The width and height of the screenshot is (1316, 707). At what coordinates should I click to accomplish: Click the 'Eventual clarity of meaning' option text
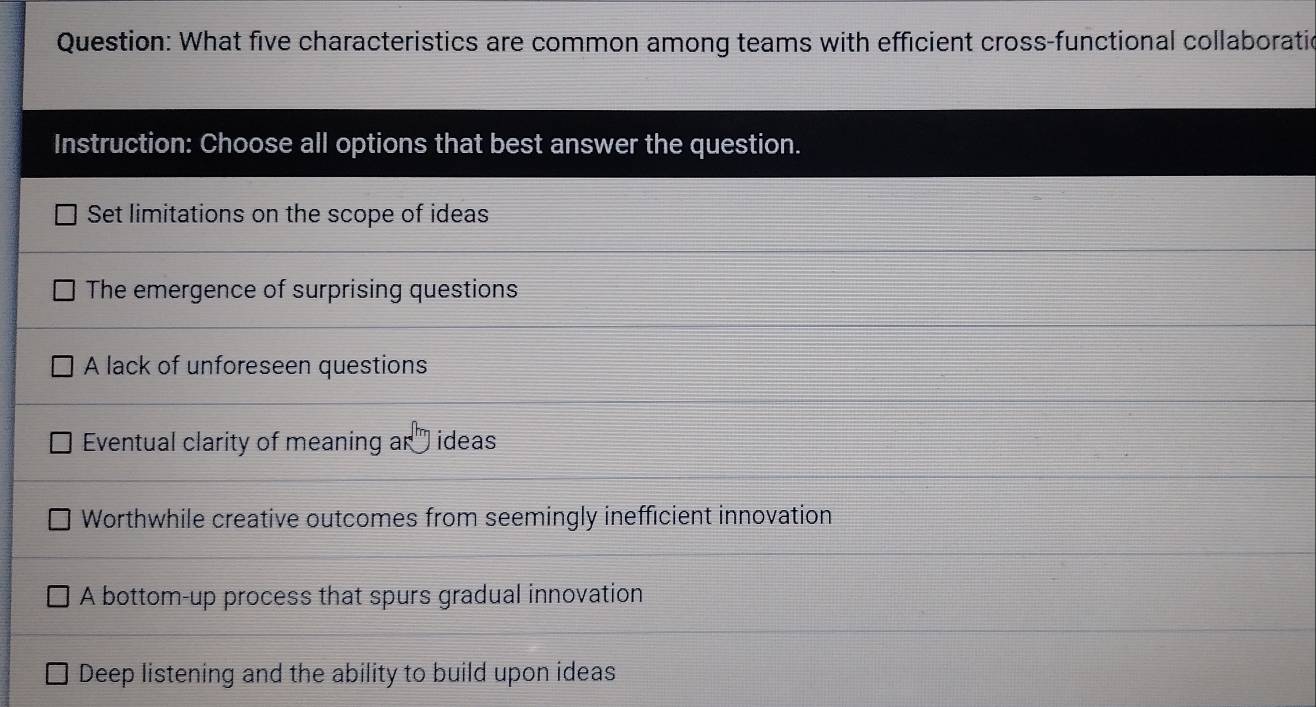[232, 442]
